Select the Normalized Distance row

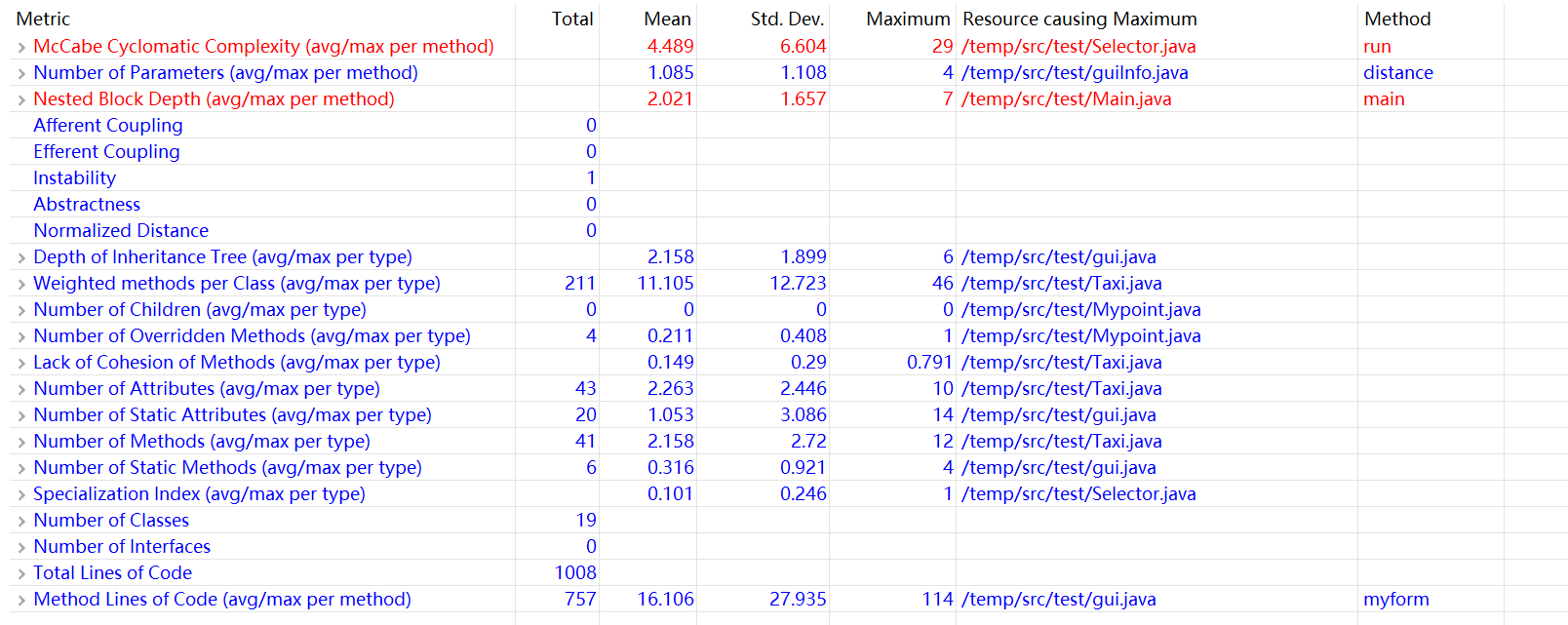coord(121,230)
